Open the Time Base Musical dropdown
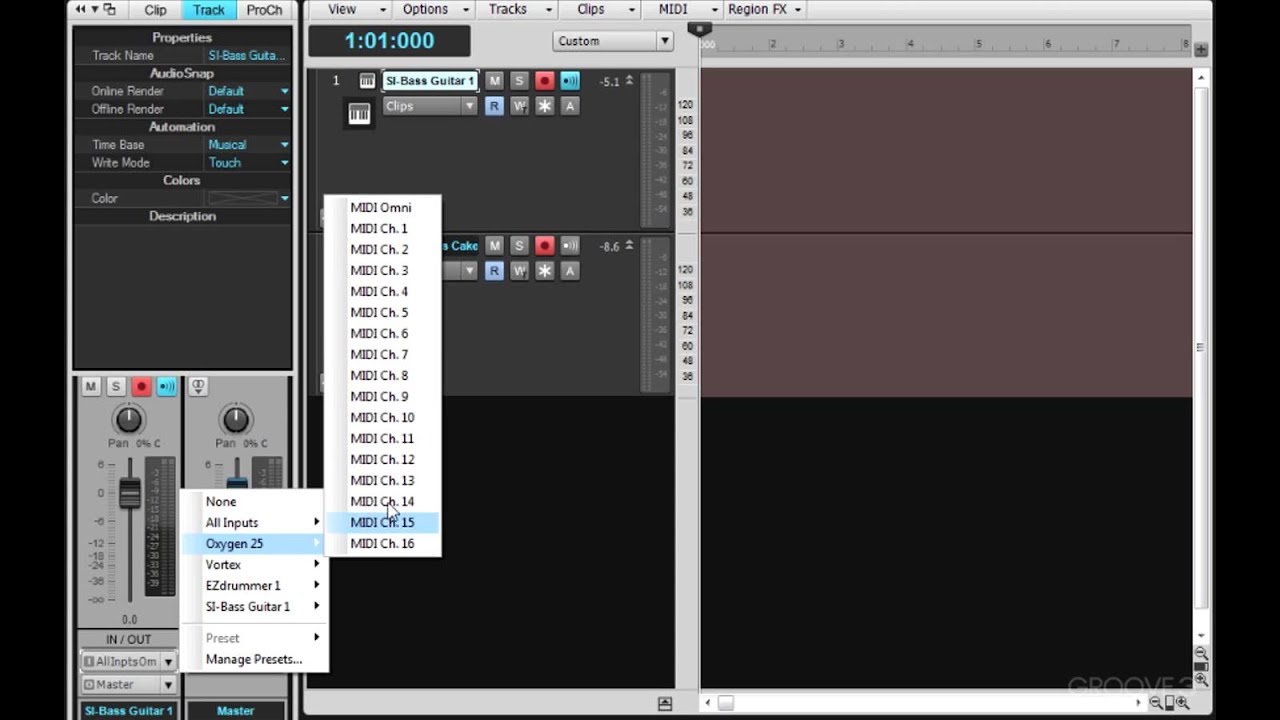The height and width of the screenshot is (720, 1280). [248, 145]
